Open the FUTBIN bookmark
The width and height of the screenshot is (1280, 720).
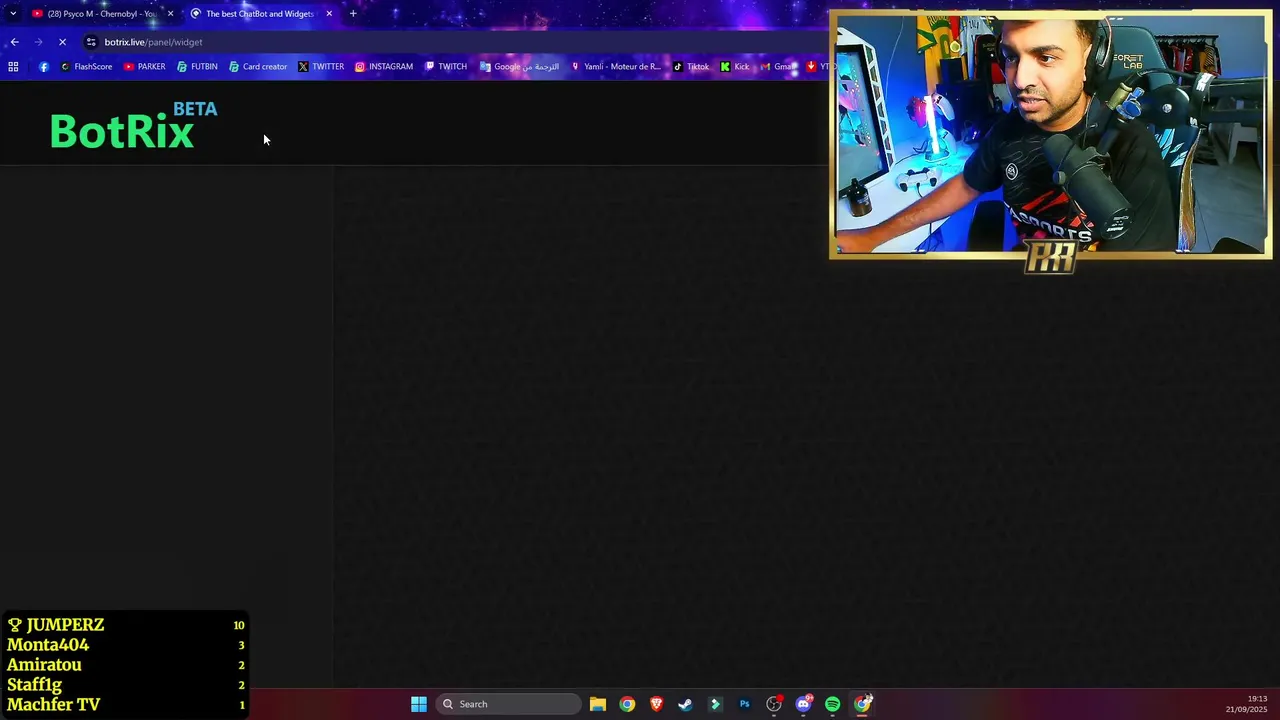197,67
